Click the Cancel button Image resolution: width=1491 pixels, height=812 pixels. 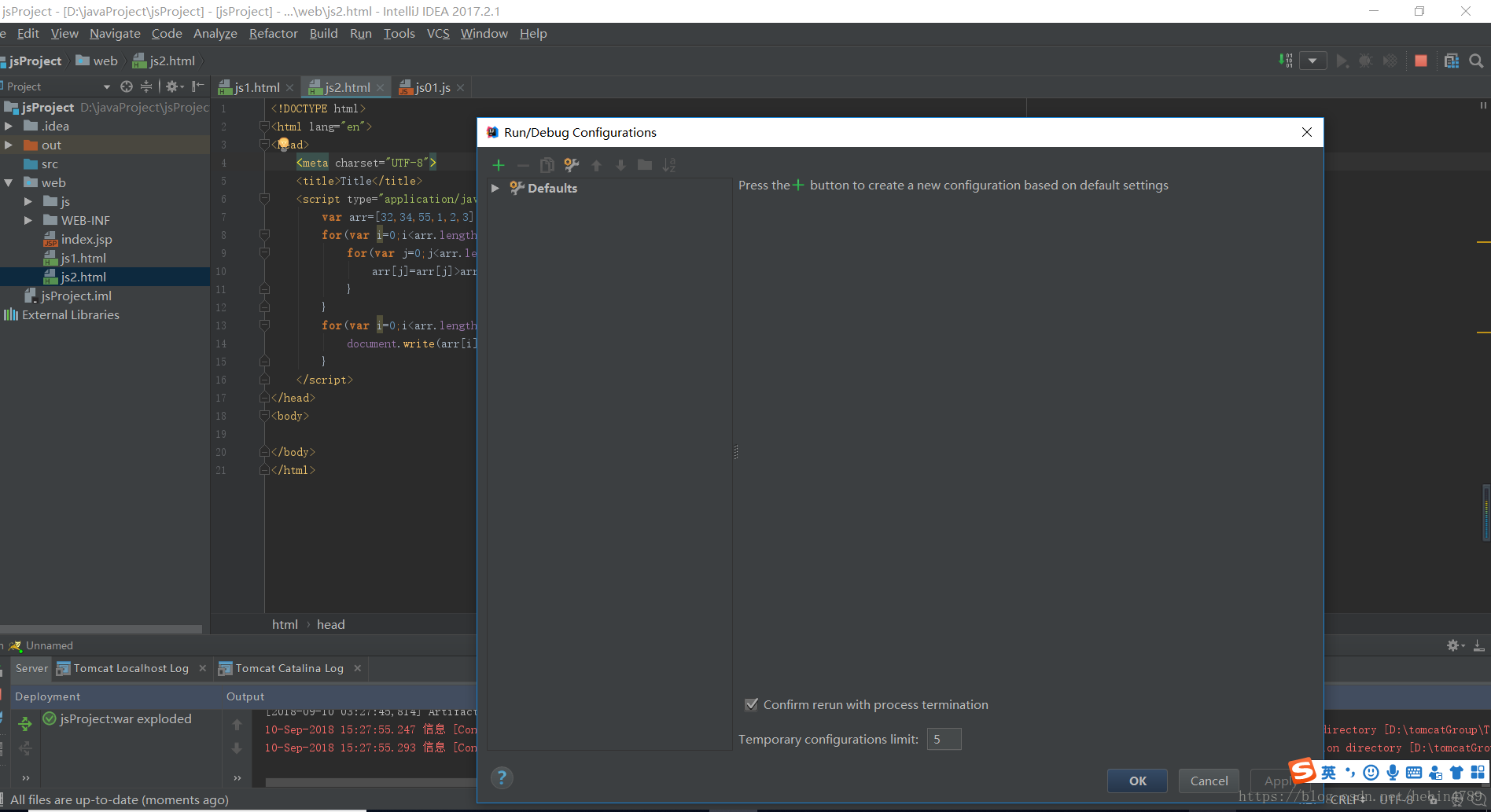pyautogui.click(x=1209, y=781)
